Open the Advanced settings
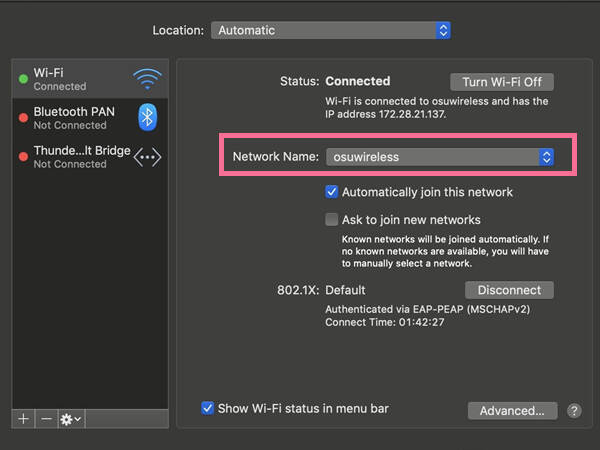 click(512, 411)
